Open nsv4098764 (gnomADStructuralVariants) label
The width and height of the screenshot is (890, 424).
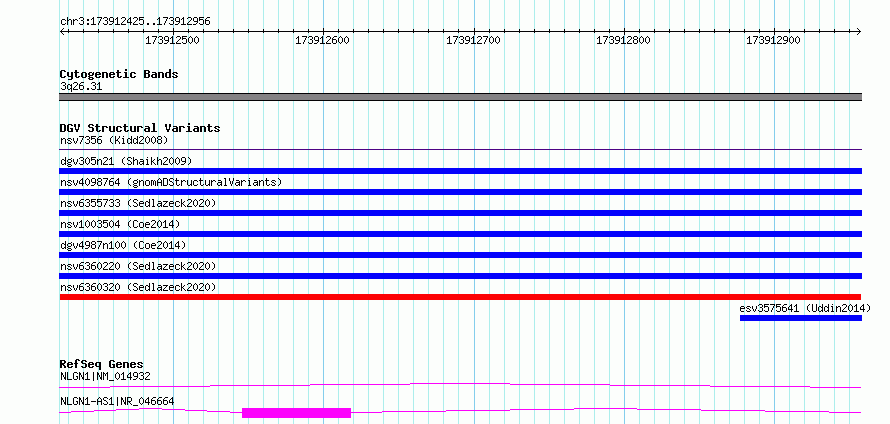point(171,182)
